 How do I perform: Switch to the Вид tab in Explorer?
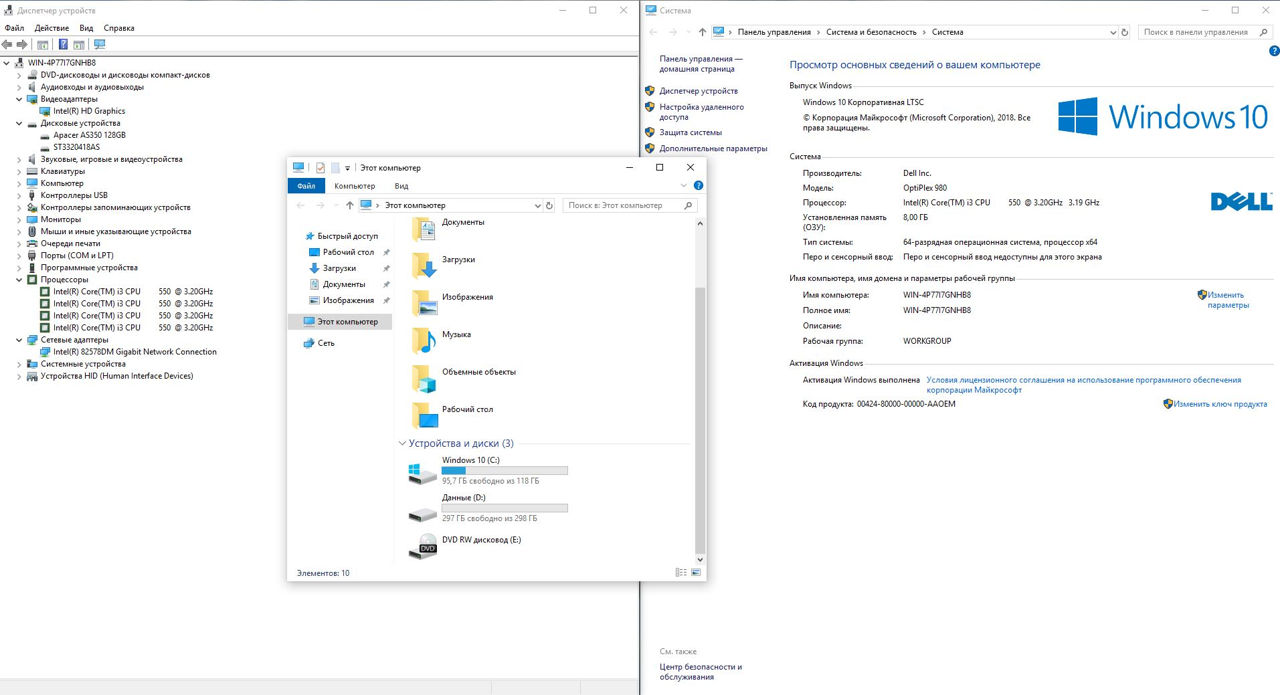401,186
